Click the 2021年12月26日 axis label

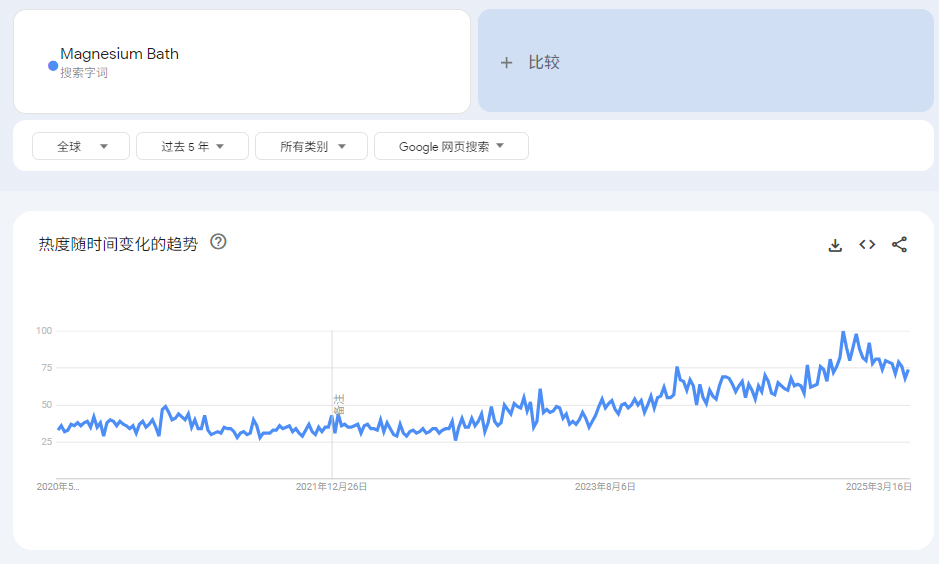pos(331,487)
